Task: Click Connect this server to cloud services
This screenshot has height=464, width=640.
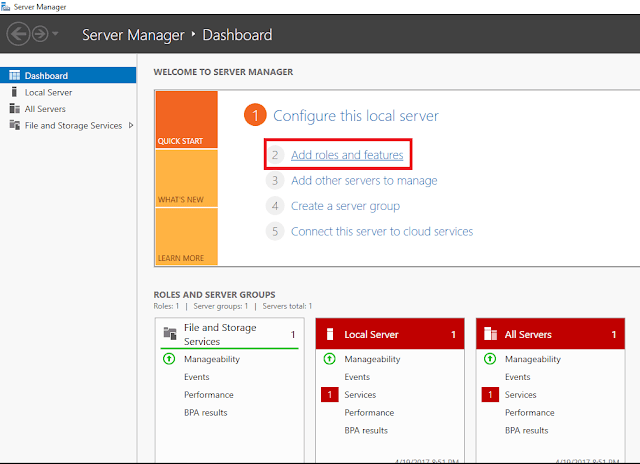Action: tap(382, 231)
